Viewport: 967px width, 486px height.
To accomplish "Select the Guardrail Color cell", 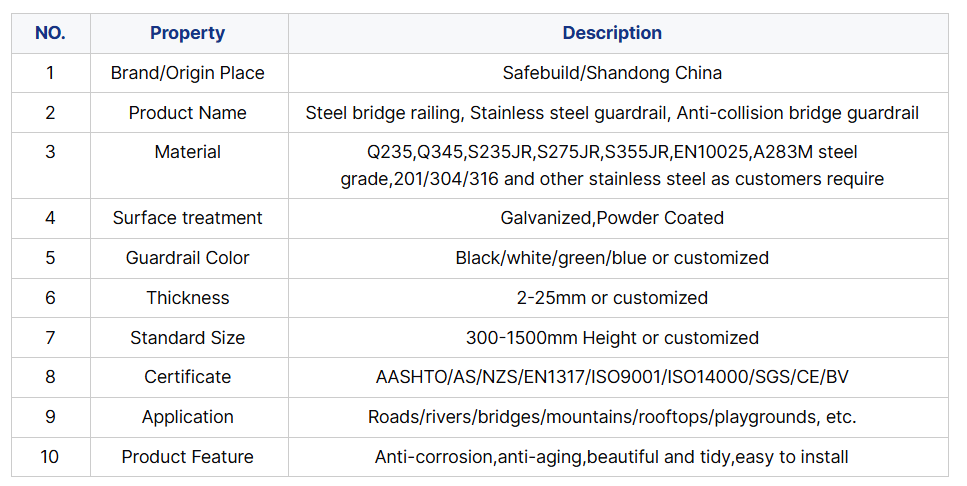I will 188,258.
